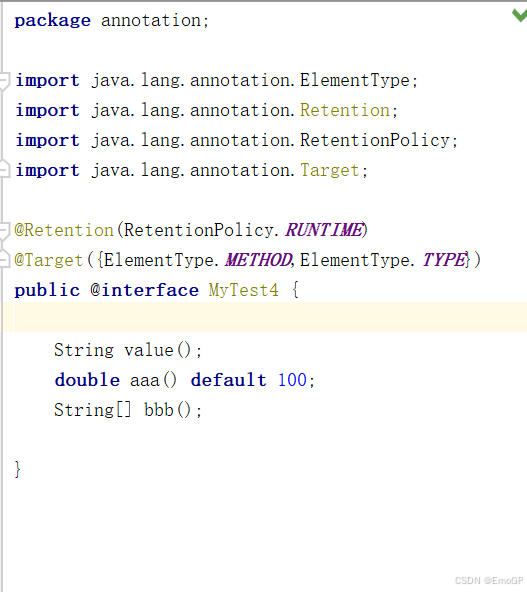Click fold marker beside @Target annotation
Viewport: 527px width, 592px height.
pos(4,259)
